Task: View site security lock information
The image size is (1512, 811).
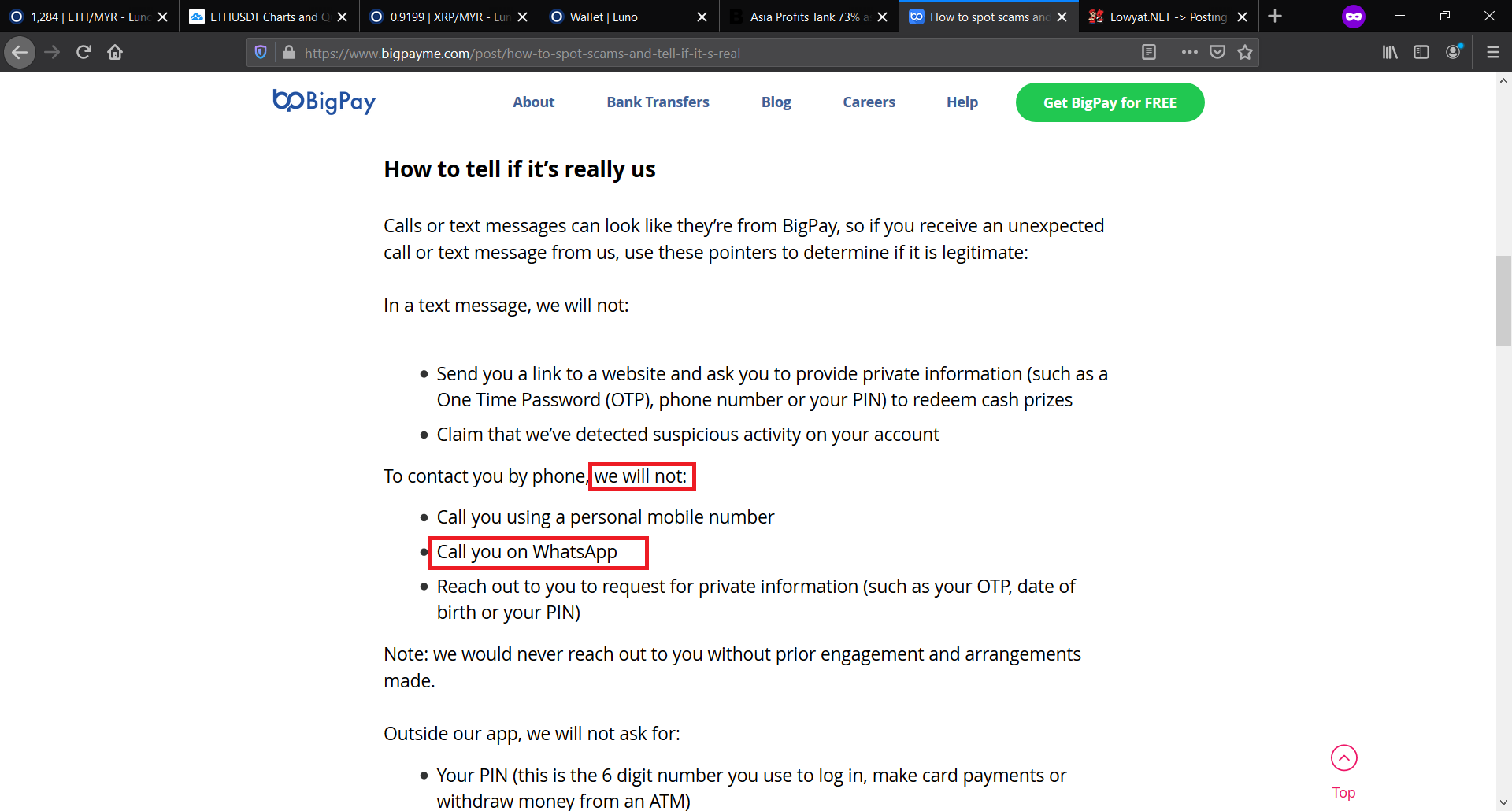Action: pyautogui.click(x=289, y=53)
